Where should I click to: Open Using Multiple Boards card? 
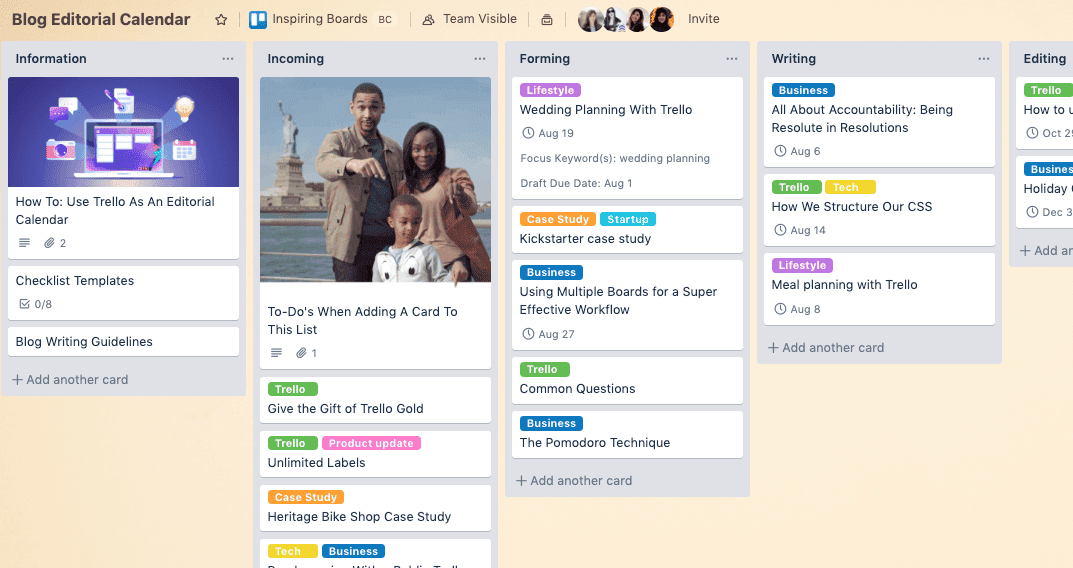[627, 305]
